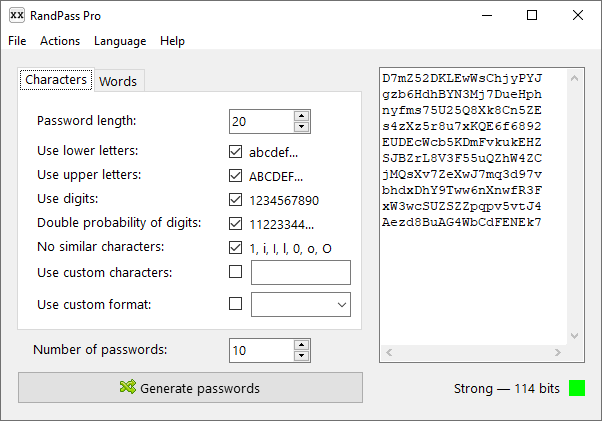The height and width of the screenshot is (421, 602).
Task: Increase password length with up arrow
Action: click(302, 116)
